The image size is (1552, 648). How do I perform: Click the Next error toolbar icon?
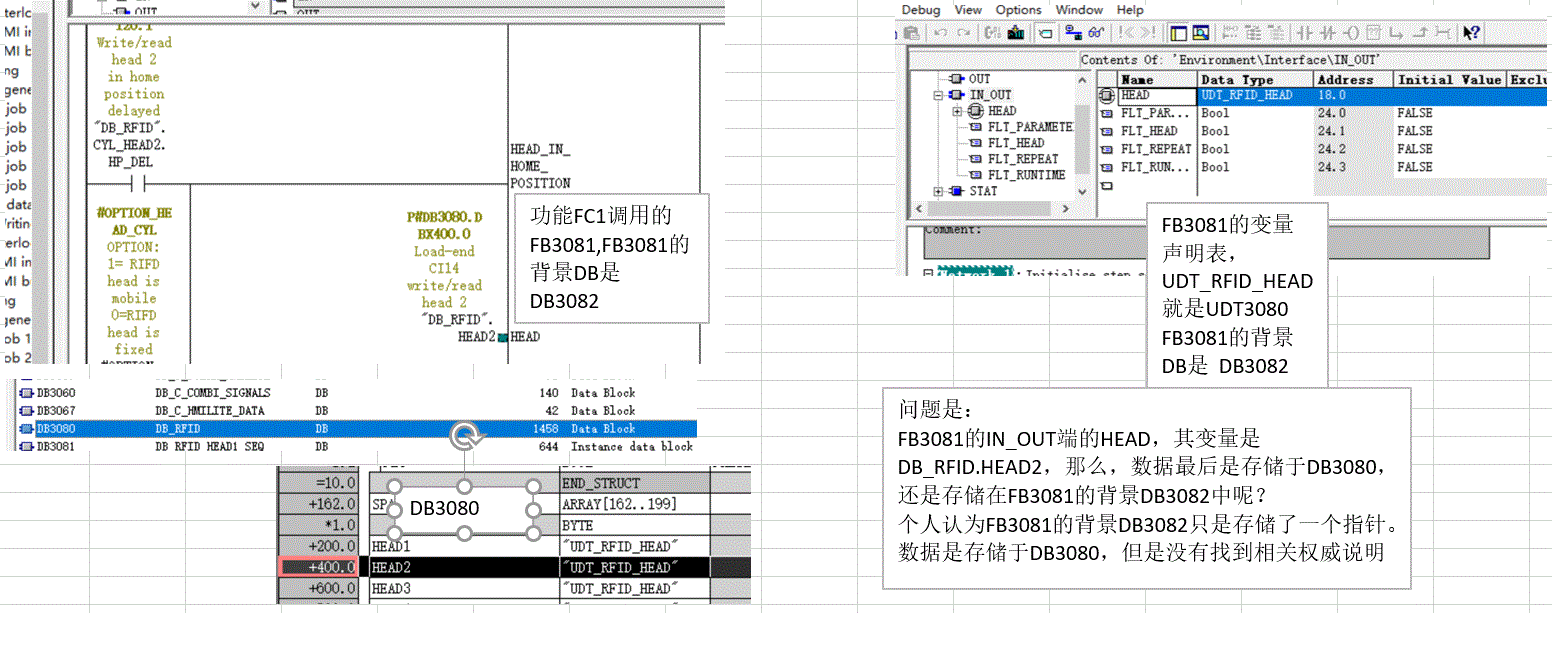[1148, 33]
